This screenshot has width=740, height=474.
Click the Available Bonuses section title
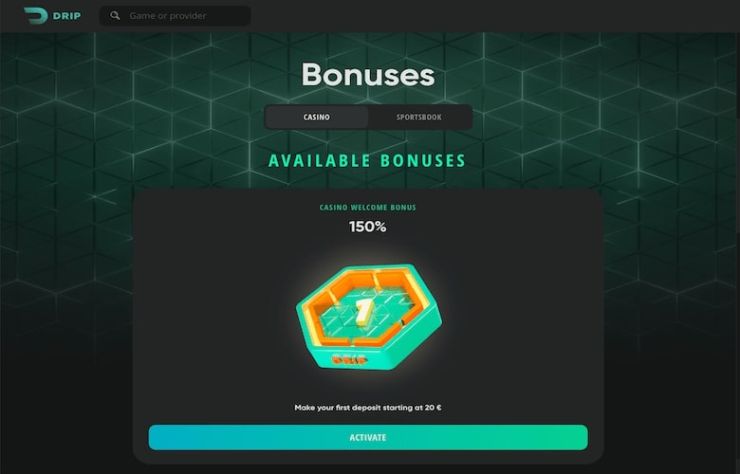pyautogui.click(x=367, y=161)
